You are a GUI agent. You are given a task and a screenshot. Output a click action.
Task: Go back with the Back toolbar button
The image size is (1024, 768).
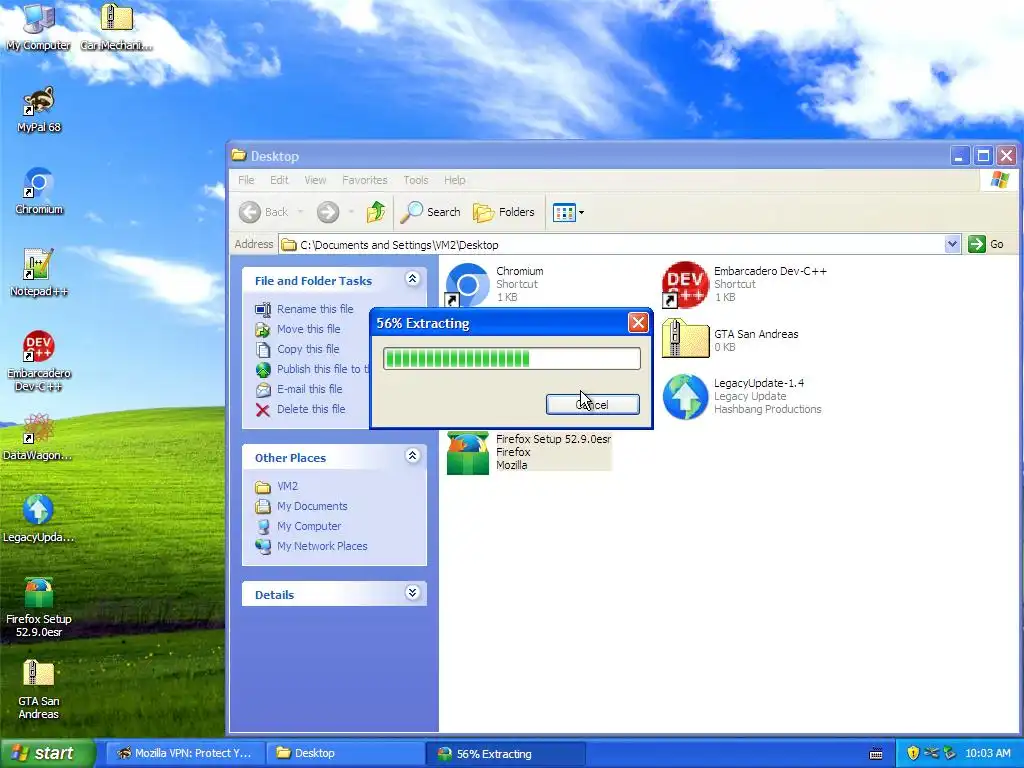pos(264,212)
